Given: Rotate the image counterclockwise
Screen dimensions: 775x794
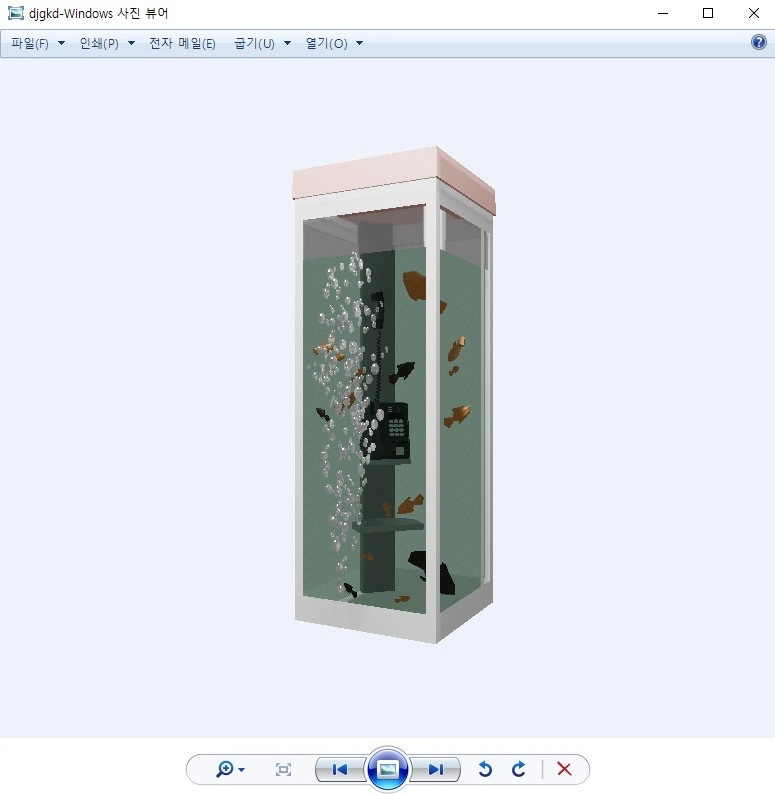Looking at the screenshot, I should (x=485, y=769).
